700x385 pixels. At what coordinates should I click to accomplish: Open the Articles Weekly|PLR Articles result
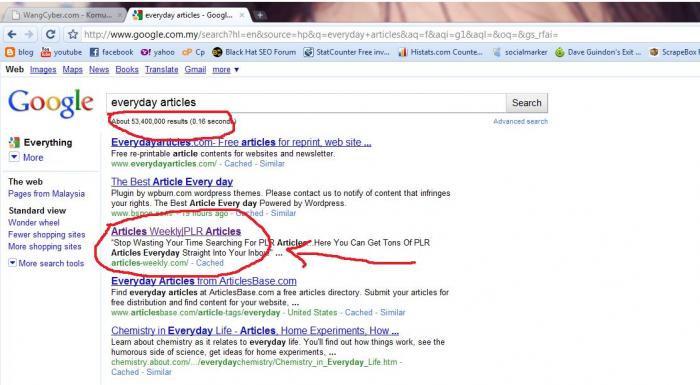[x=176, y=231]
